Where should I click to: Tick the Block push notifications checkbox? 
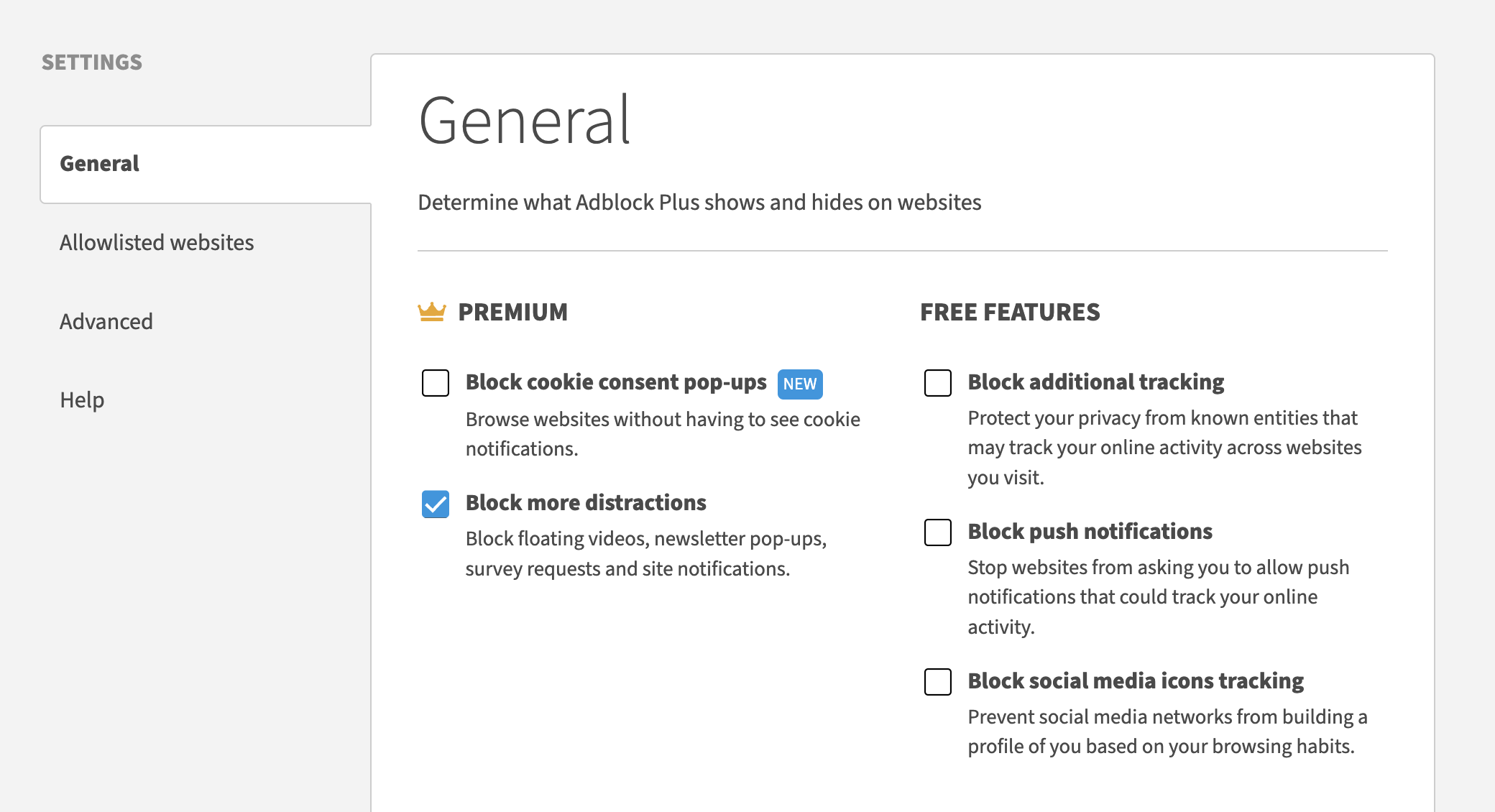pyautogui.click(x=937, y=532)
